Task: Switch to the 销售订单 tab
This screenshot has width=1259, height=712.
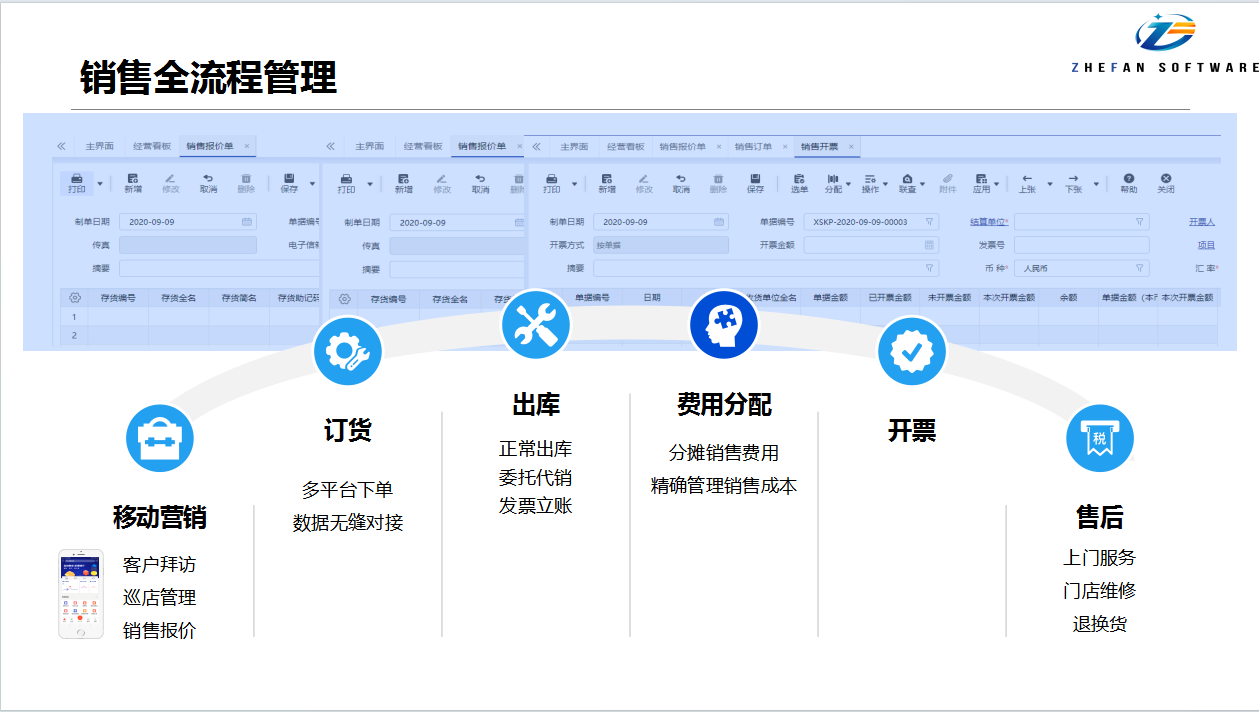Action: tap(752, 147)
